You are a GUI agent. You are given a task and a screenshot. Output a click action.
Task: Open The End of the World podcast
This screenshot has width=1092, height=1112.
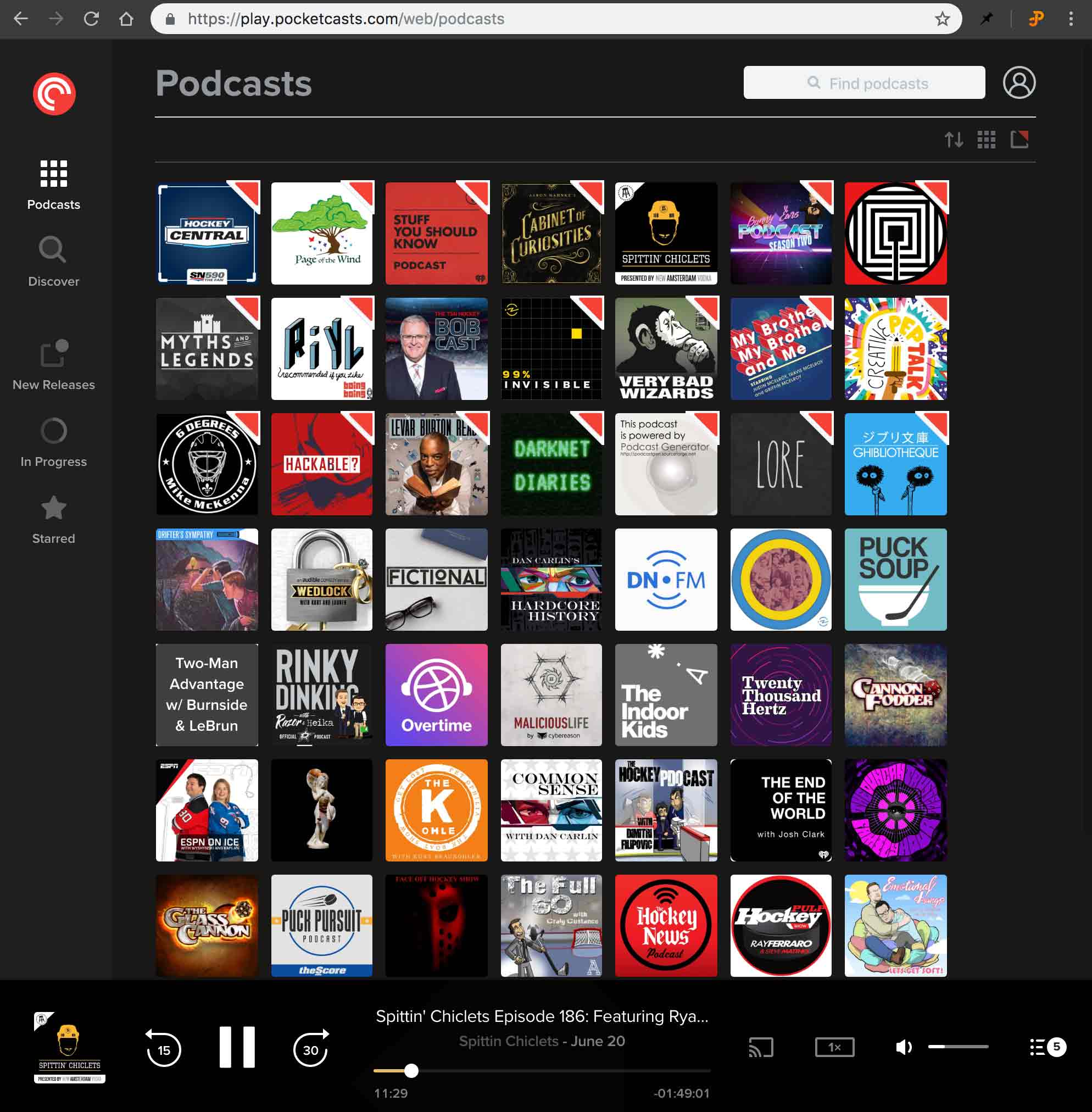(x=781, y=810)
